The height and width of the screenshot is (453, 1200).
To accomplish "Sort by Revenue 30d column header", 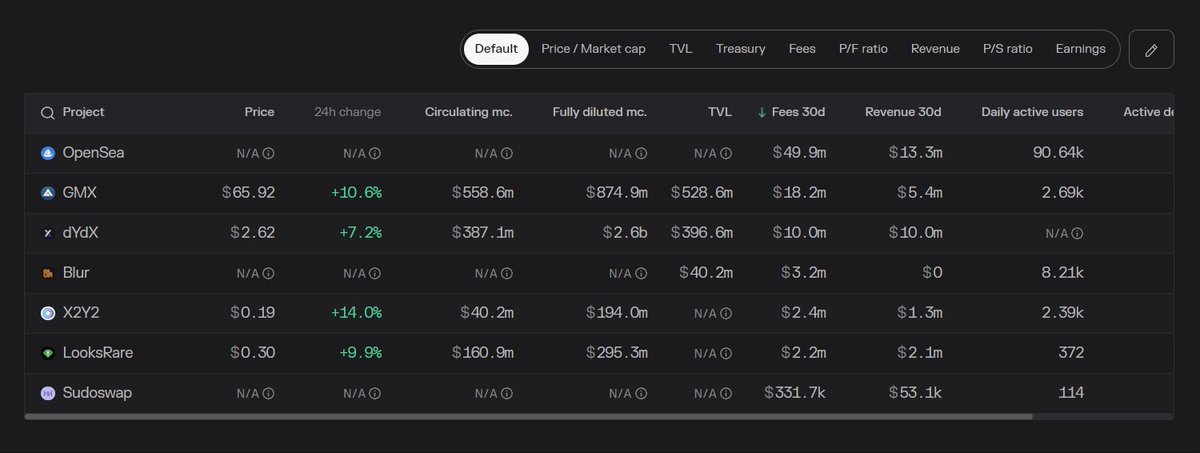I will 903,112.
